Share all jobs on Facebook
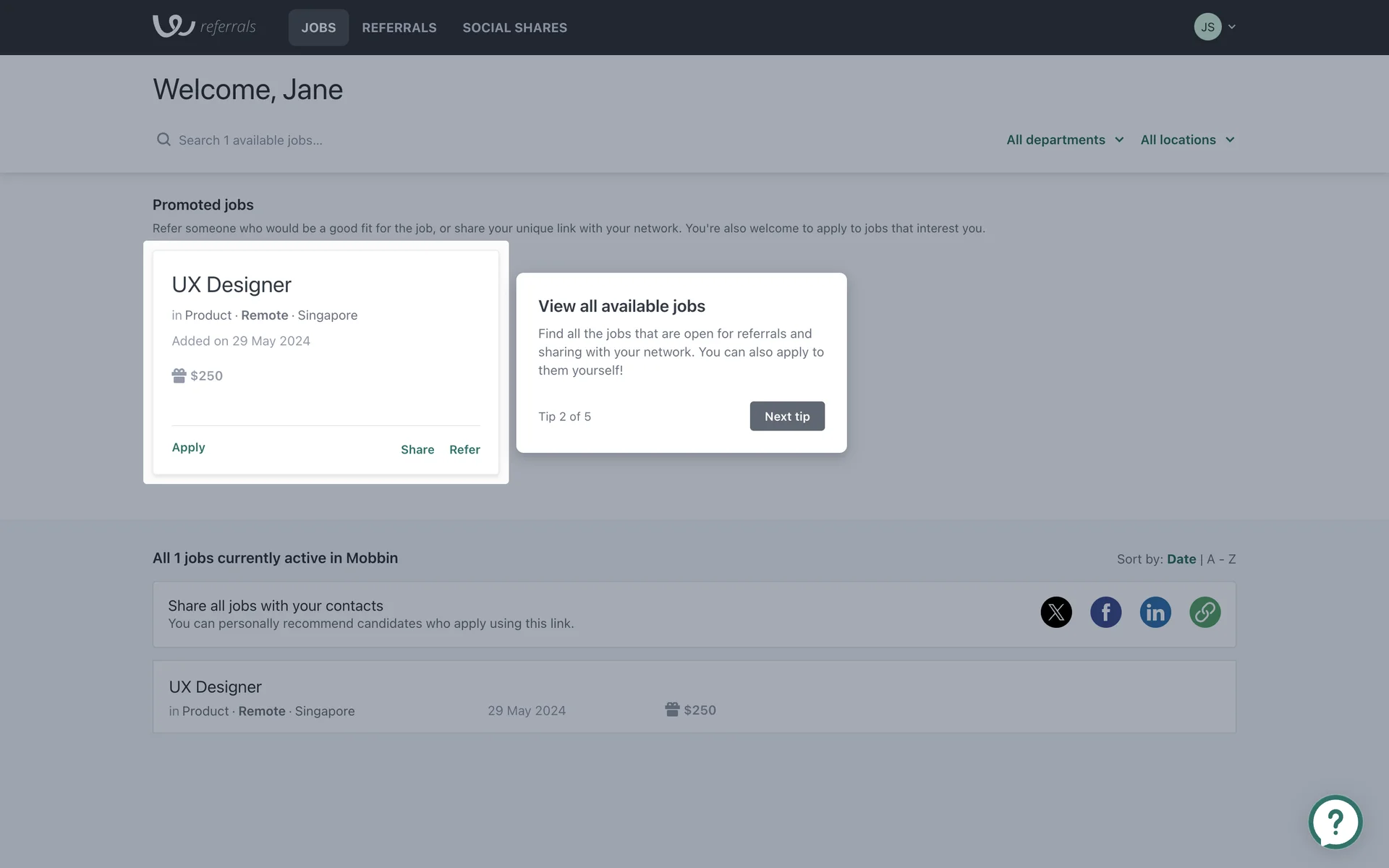Image resolution: width=1389 pixels, height=868 pixels. click(x=1105, y=612)
